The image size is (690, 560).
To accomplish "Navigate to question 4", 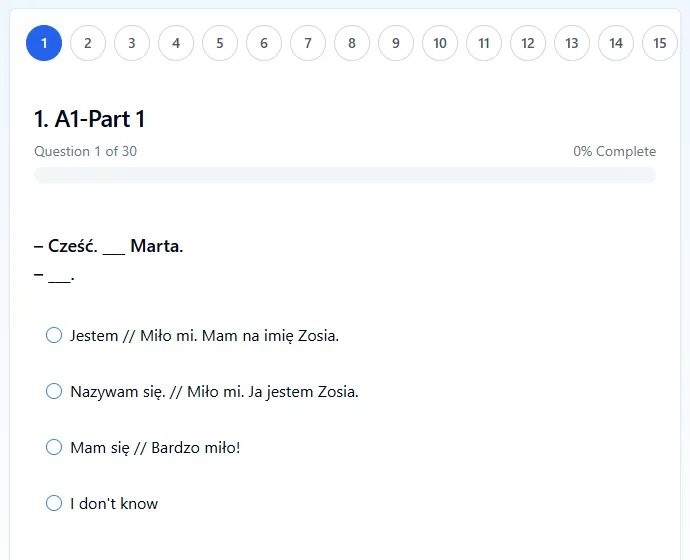I will click(x=176, y=43).
